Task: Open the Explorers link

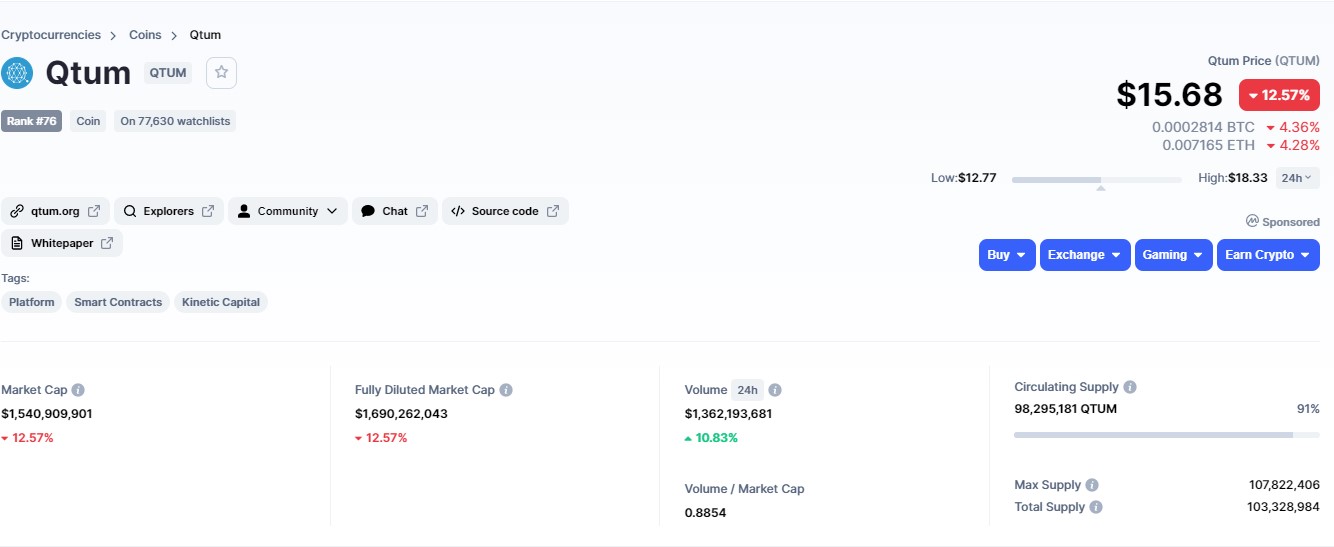Action: coord(168,211)
